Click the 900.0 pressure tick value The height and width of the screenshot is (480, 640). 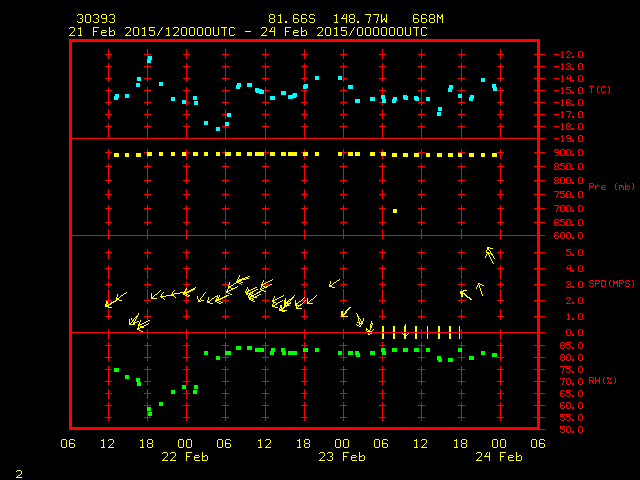coord(568,153)
